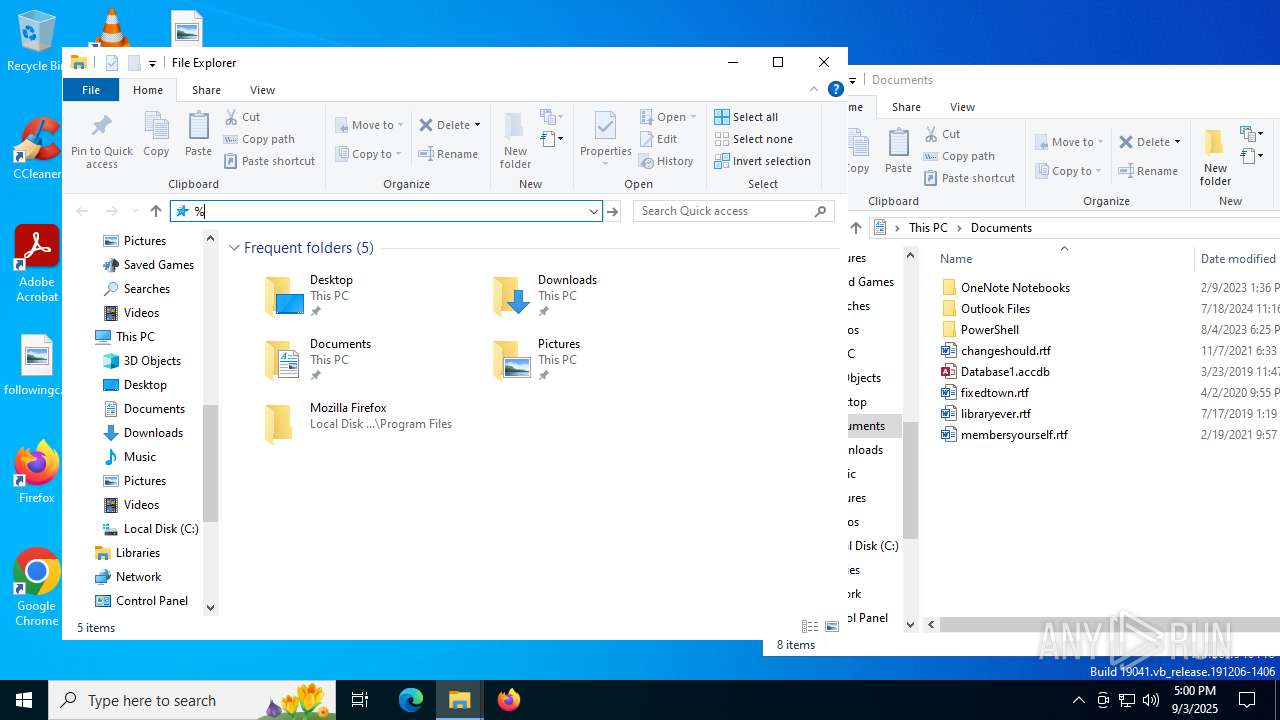Switch to Details view icon in status bar

(x=810, y=627)
